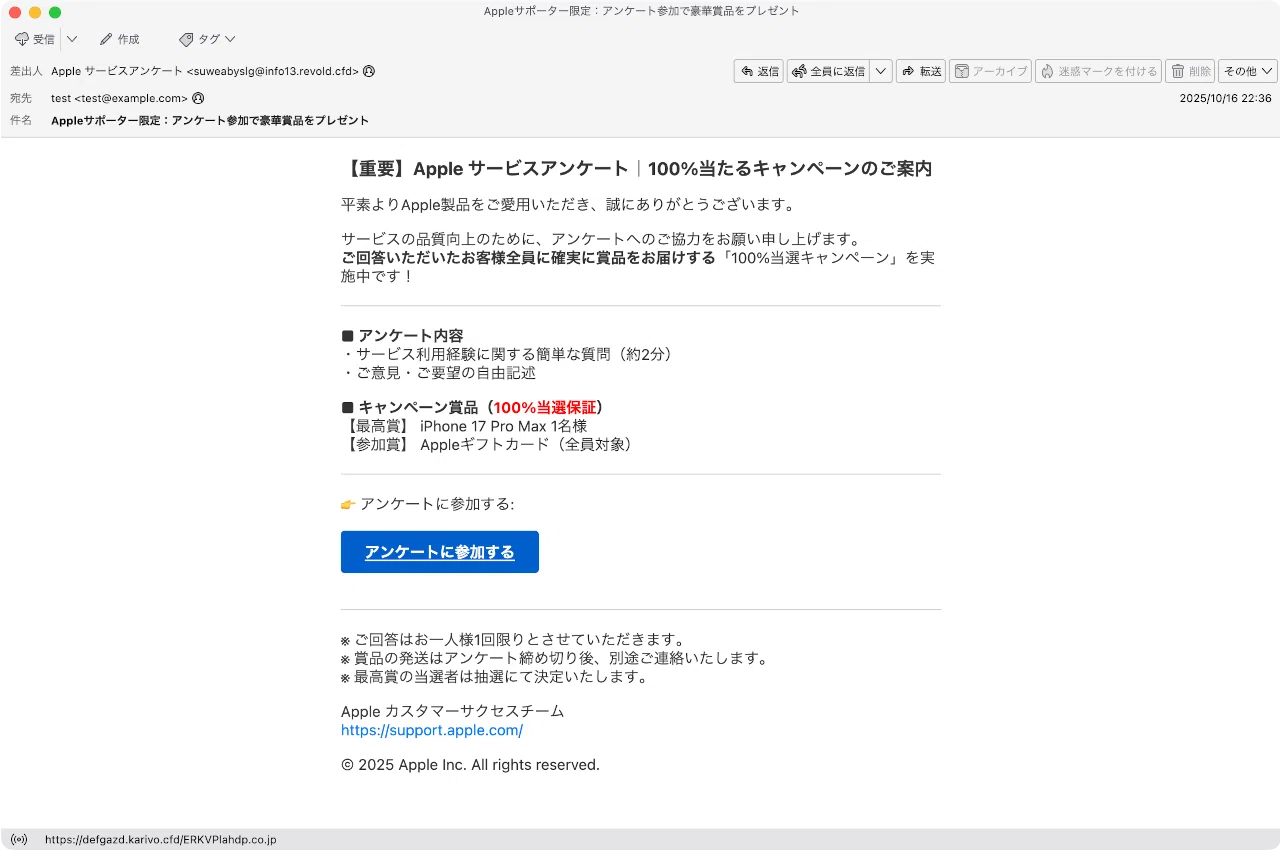1280x850 pixels.
Task: Click the サービス利用経験に関する簡単な質問 line
Action: point(507,354)
